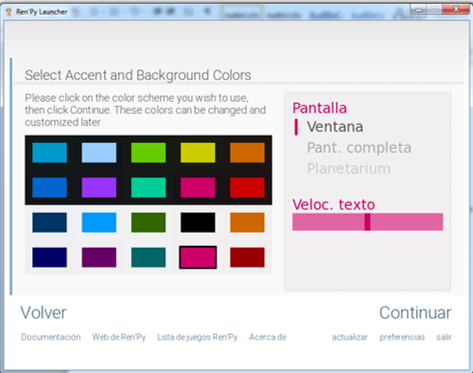473x373 pixels.
Task: Select the light blue swatch on dark background
Action: tap(99, 153)
